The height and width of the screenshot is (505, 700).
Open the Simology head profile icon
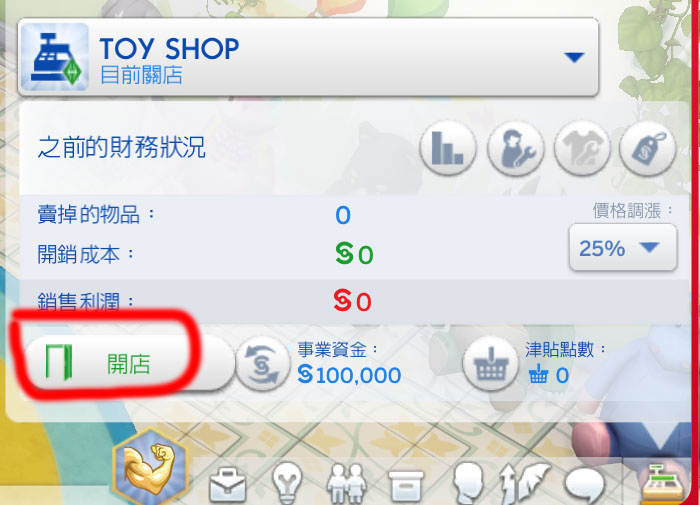(467, 484)
